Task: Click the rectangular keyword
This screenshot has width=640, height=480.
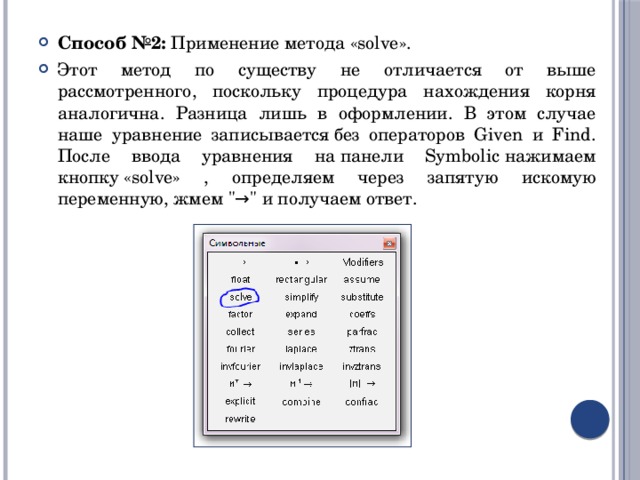Action: (x=301, y=280)
